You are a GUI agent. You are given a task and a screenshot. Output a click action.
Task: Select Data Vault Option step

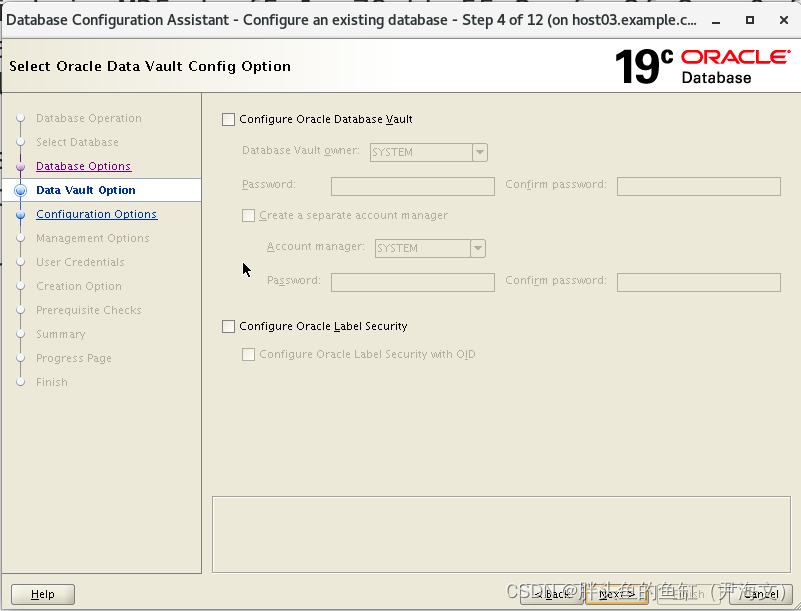click(86, 190)
